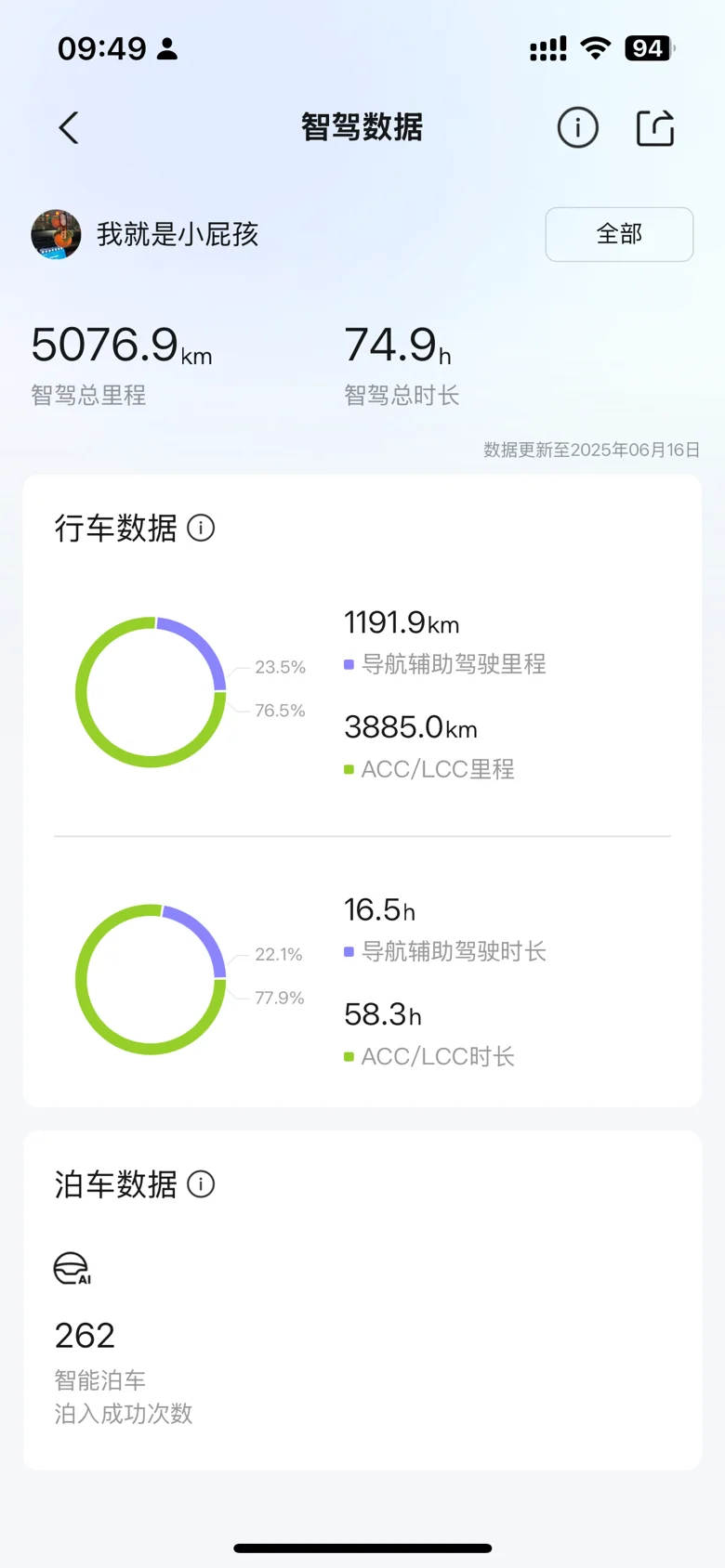
Task: Tap the battery indicator showing 94
Action: coord(649,48)
